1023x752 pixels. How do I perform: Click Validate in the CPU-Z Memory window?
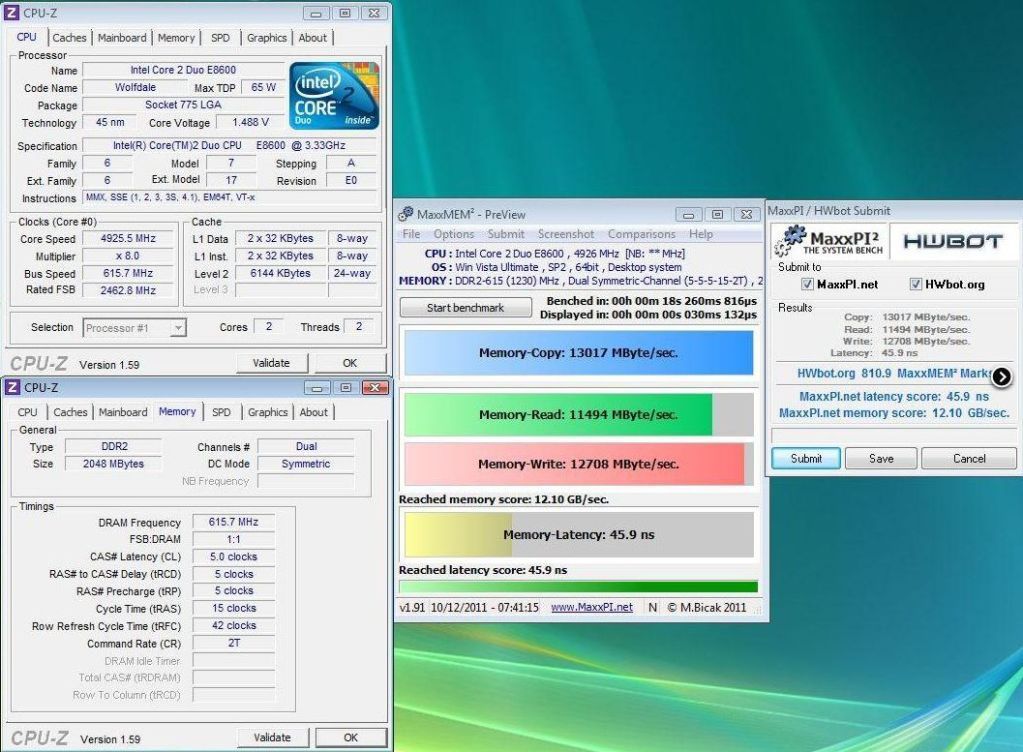pyautogui.click(x=272, y=738)
